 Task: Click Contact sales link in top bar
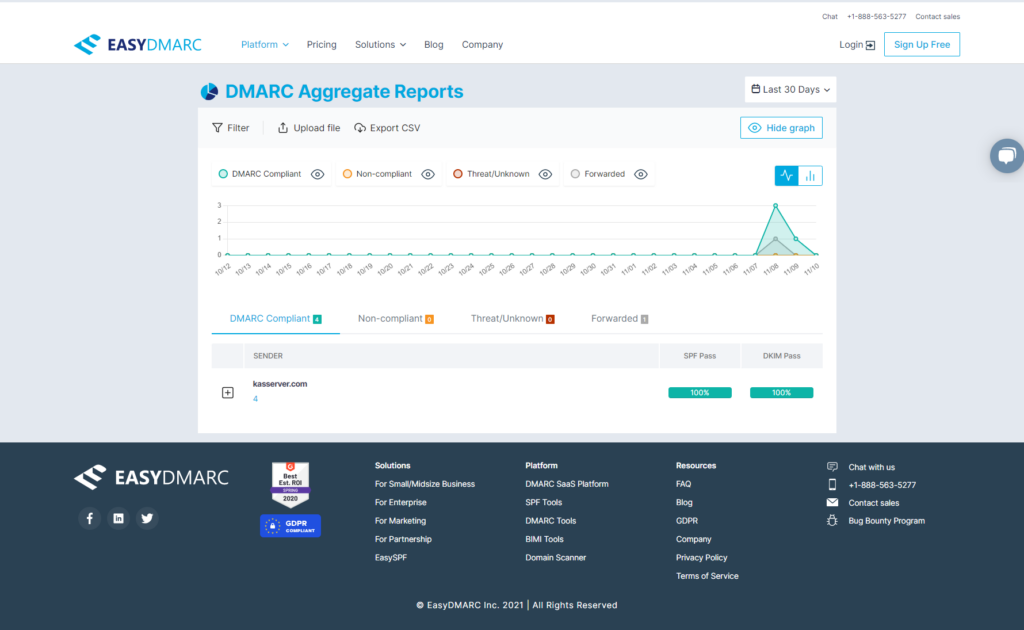tap(937, 16)
